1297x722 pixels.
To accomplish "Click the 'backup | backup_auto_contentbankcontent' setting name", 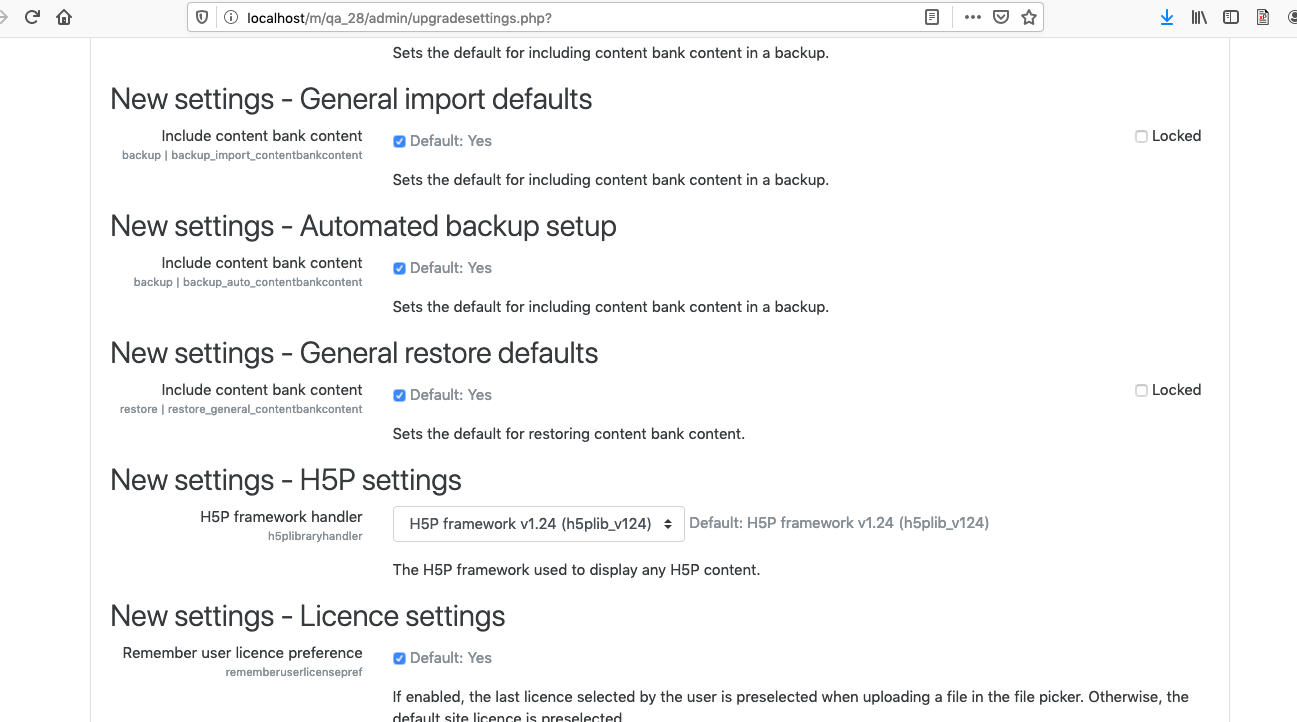I will (x=248, y=283).
